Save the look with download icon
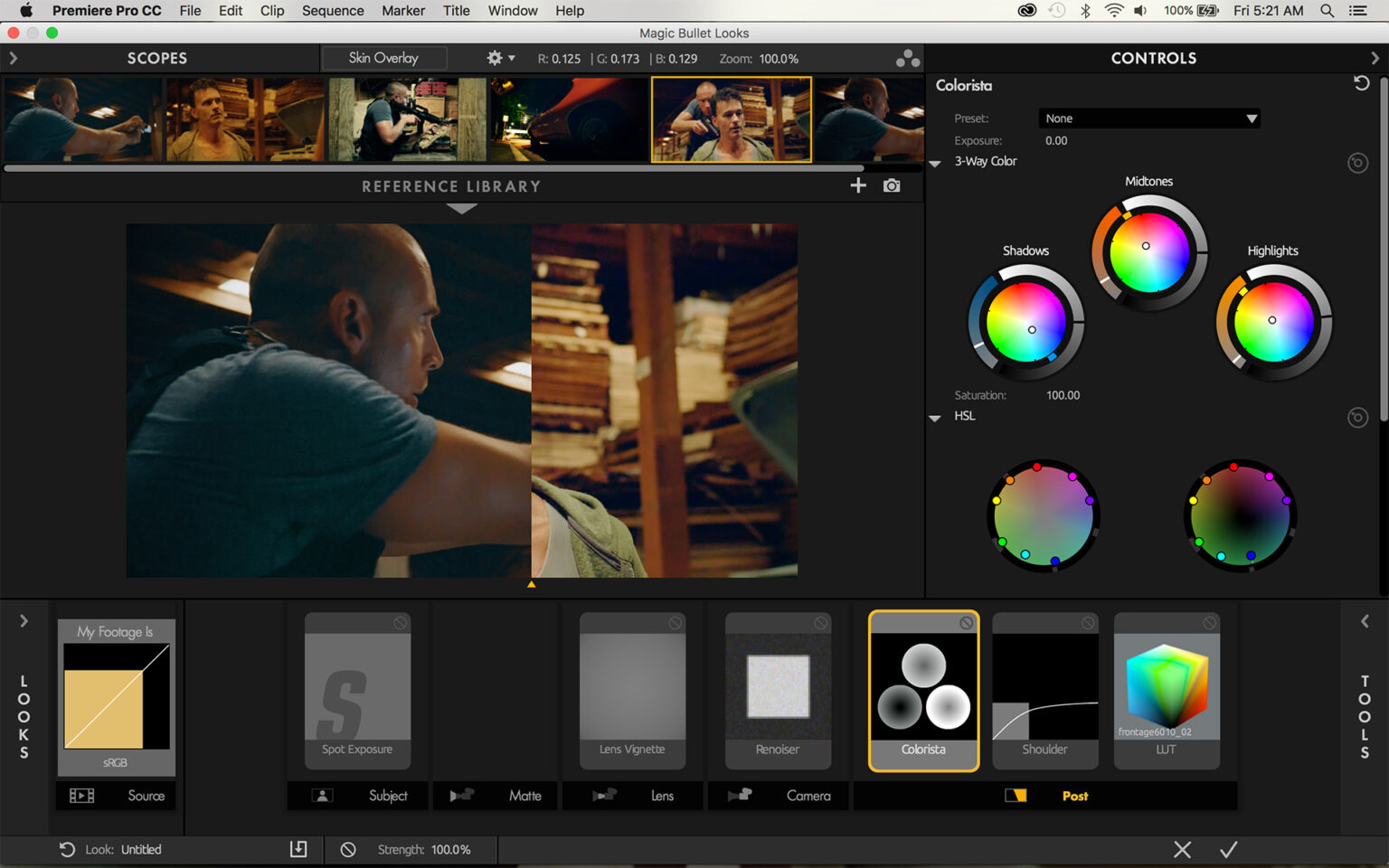Screen dimensions: 1389x868 (x=298, y=849)
